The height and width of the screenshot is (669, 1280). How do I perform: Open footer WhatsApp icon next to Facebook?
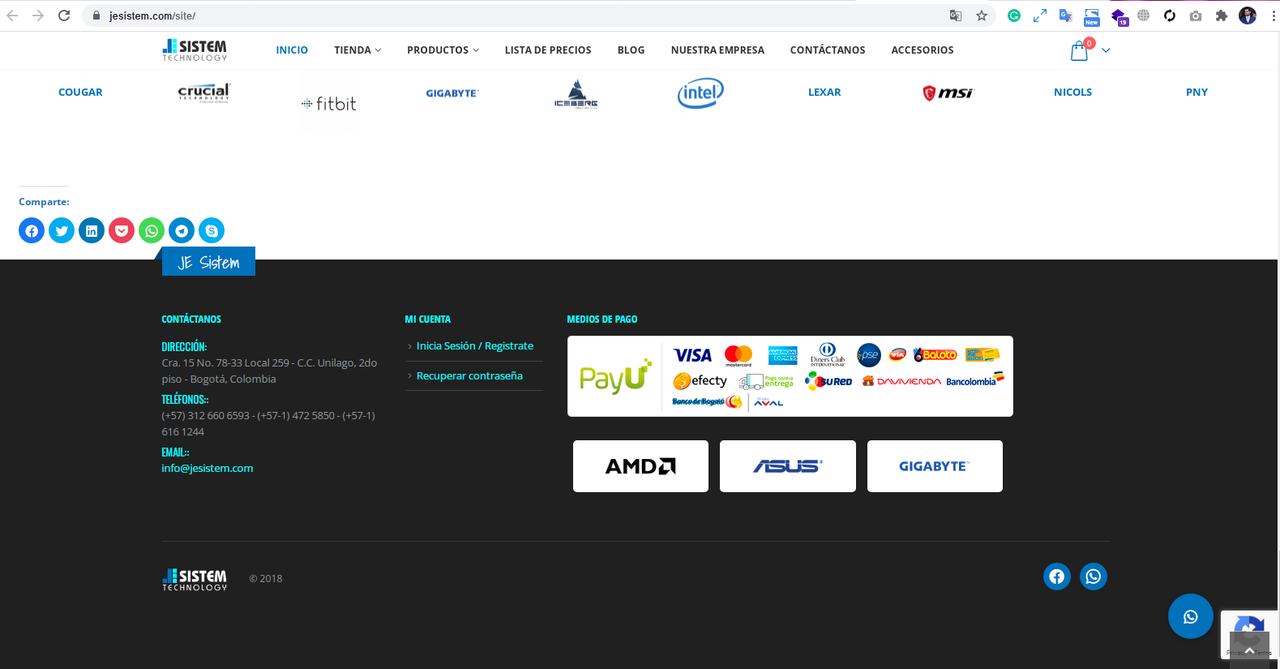pos(1094,577)
